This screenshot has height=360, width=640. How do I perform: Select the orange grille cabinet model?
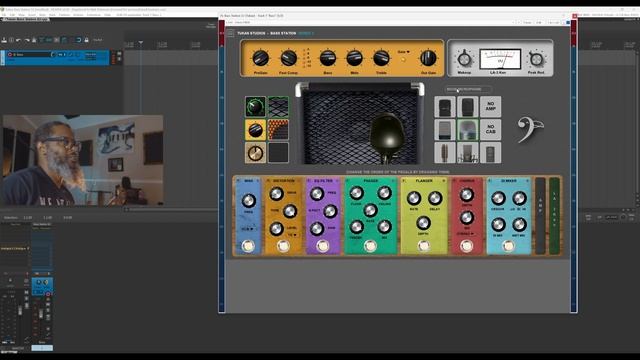click(278, 130)
